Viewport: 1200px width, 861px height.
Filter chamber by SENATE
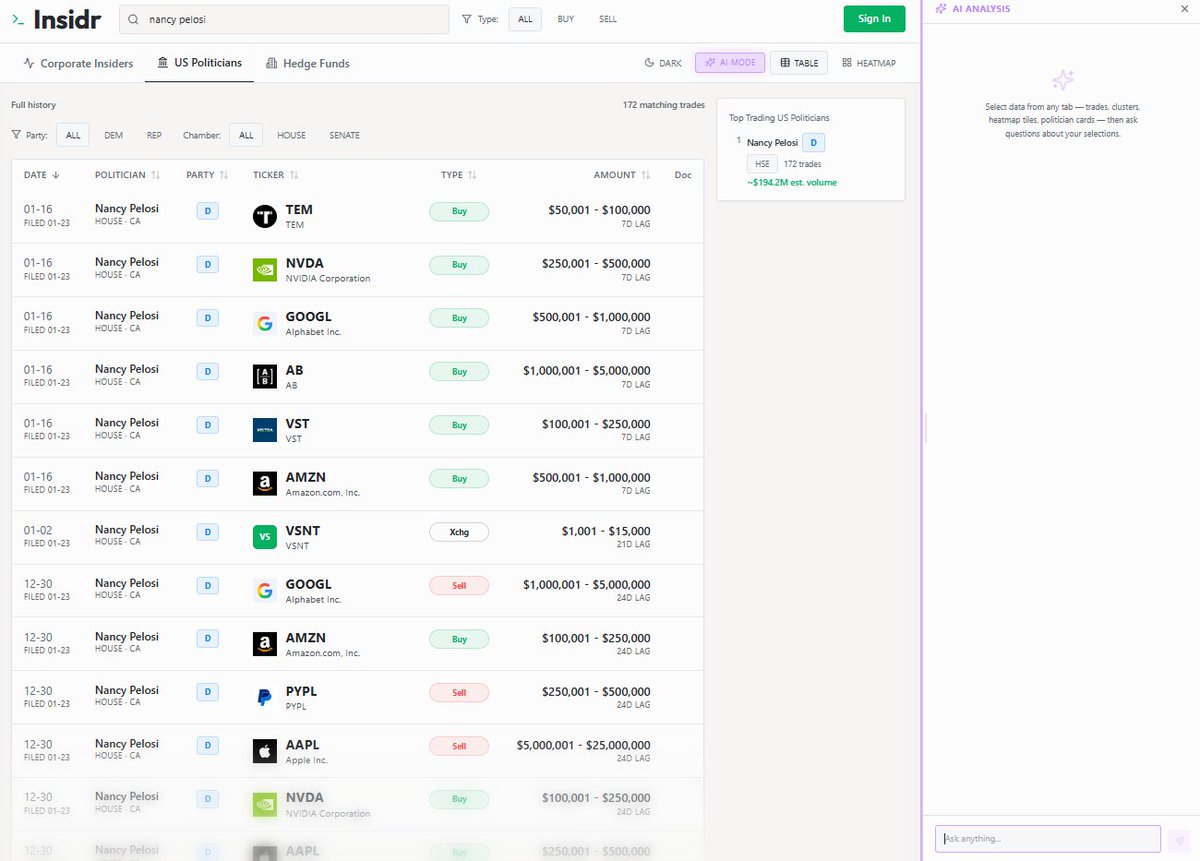pos(344,135)
